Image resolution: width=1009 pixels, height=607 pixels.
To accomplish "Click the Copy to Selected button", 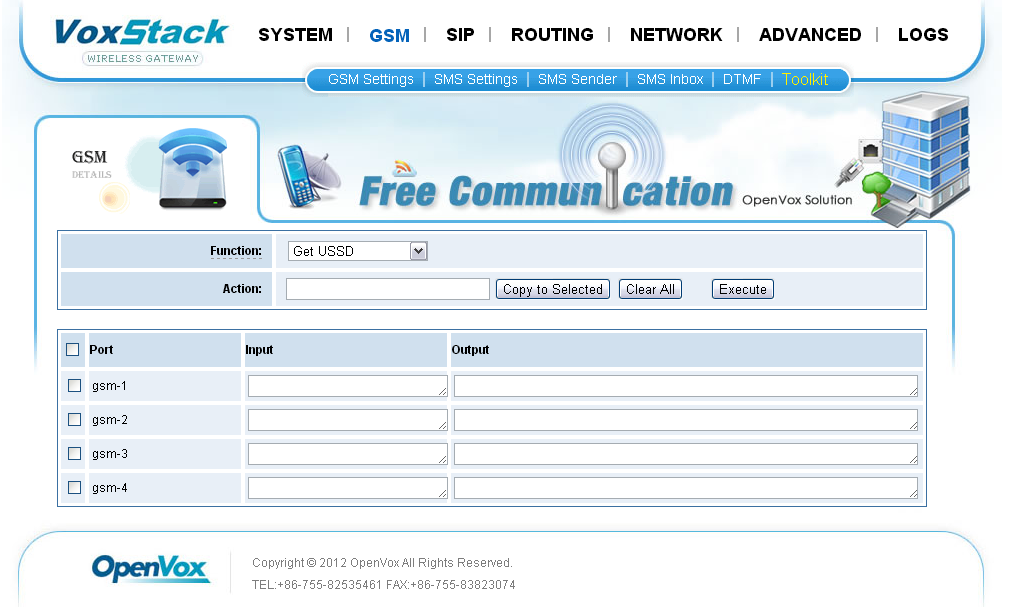I will (x=552, y=290).
